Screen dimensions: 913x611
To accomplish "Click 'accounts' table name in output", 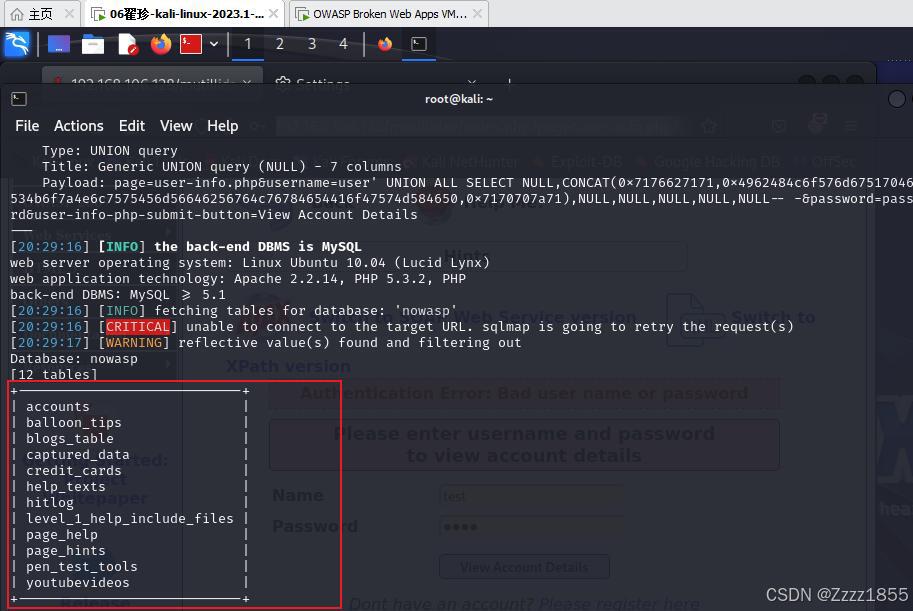I will tap(58, 407).
